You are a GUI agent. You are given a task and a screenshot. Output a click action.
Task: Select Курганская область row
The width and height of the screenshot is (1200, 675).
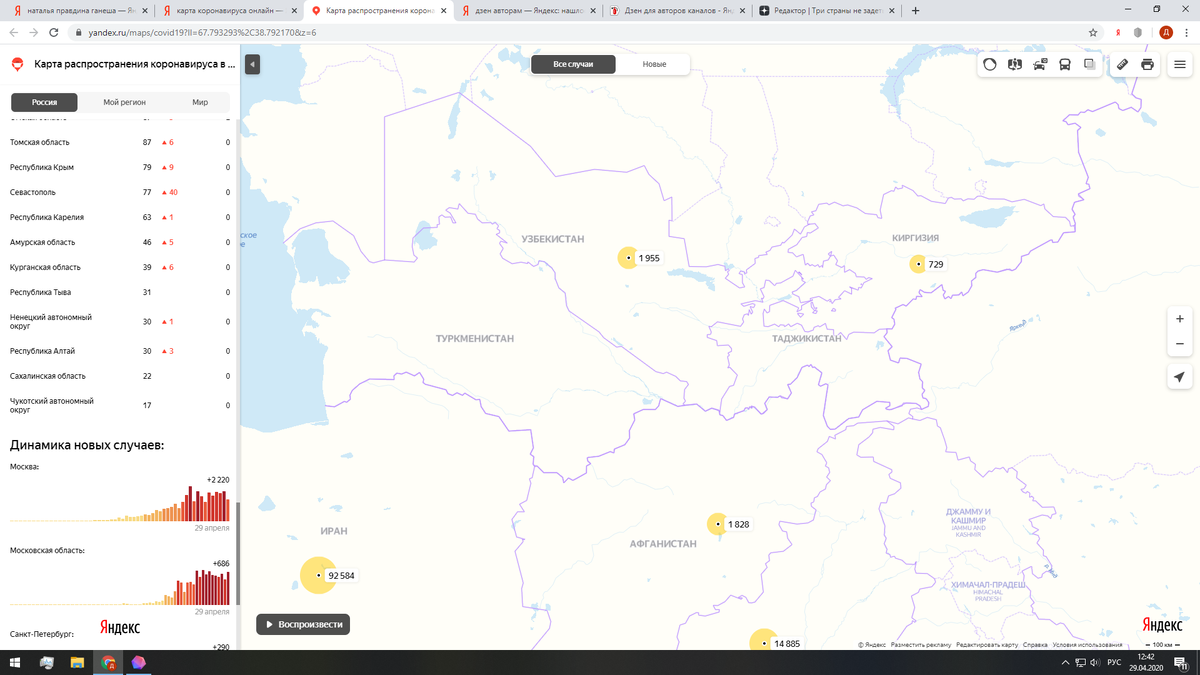point(119,267)
